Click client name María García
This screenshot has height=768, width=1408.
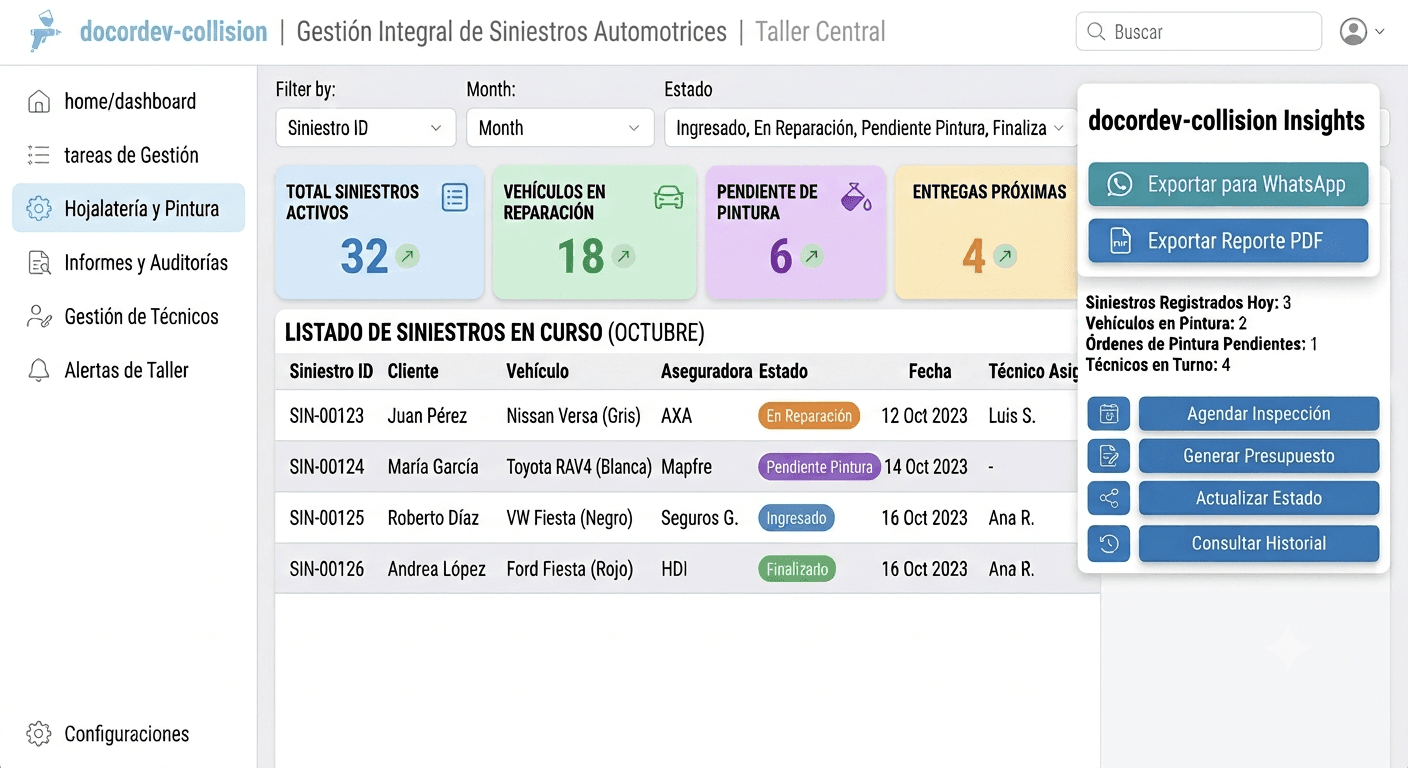coord(433,467)
